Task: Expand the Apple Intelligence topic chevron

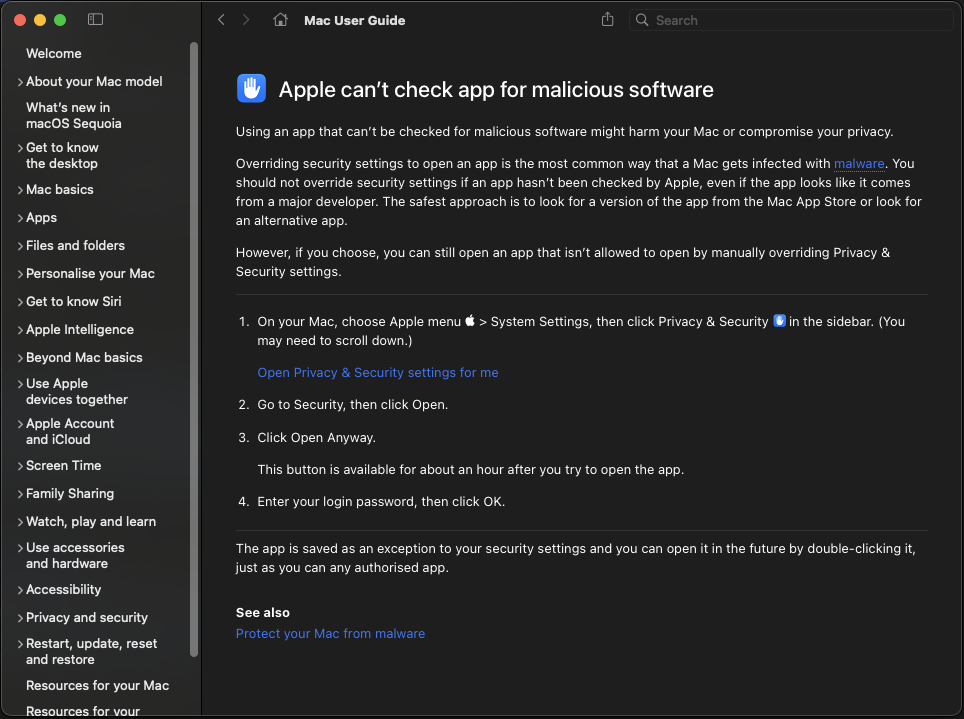Action: [20, 330]
